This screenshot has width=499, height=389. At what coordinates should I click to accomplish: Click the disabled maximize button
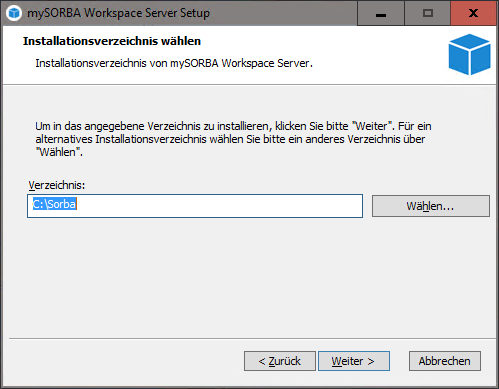click(428, 13)
